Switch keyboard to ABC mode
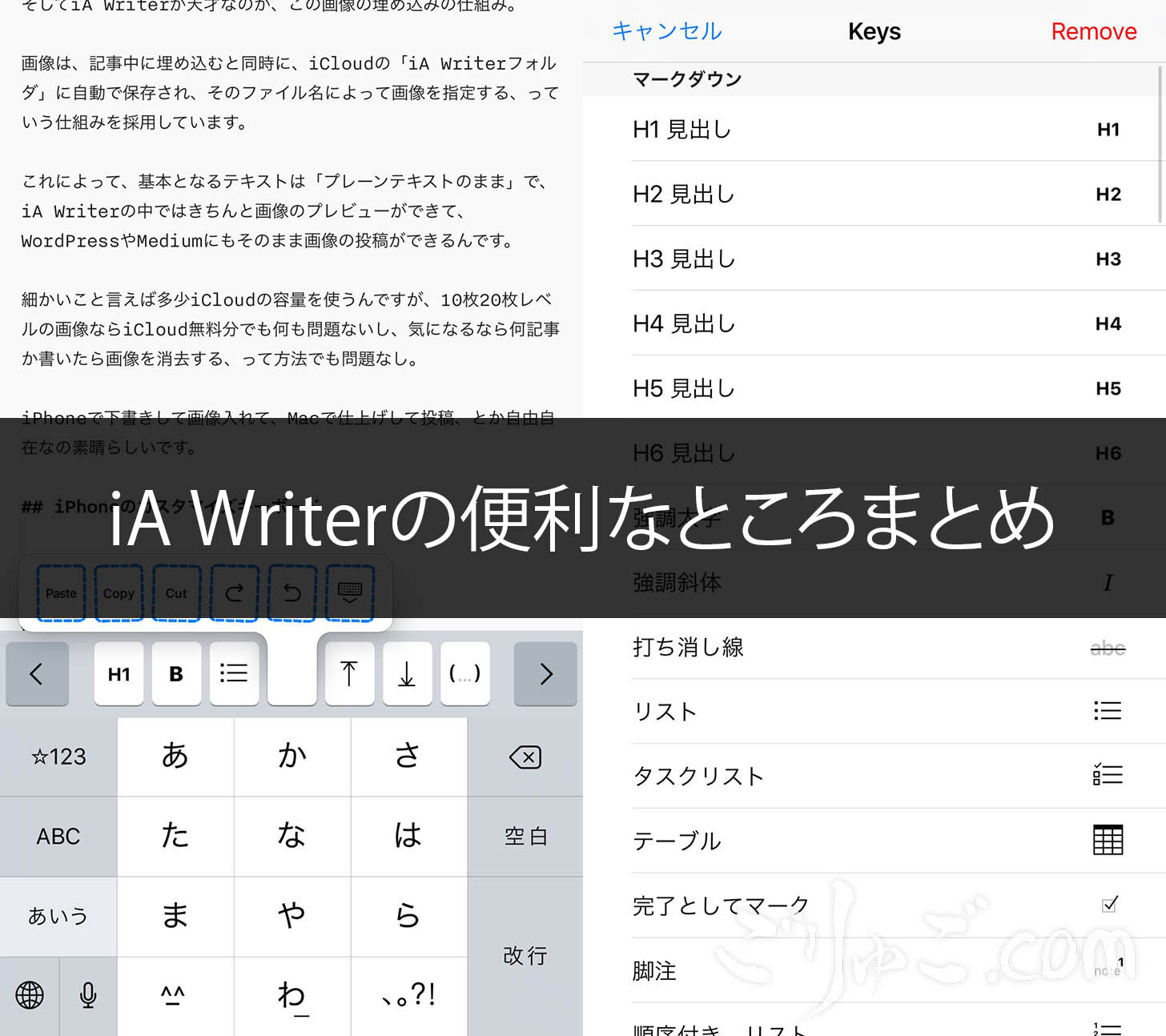 (x=58, y=837)
